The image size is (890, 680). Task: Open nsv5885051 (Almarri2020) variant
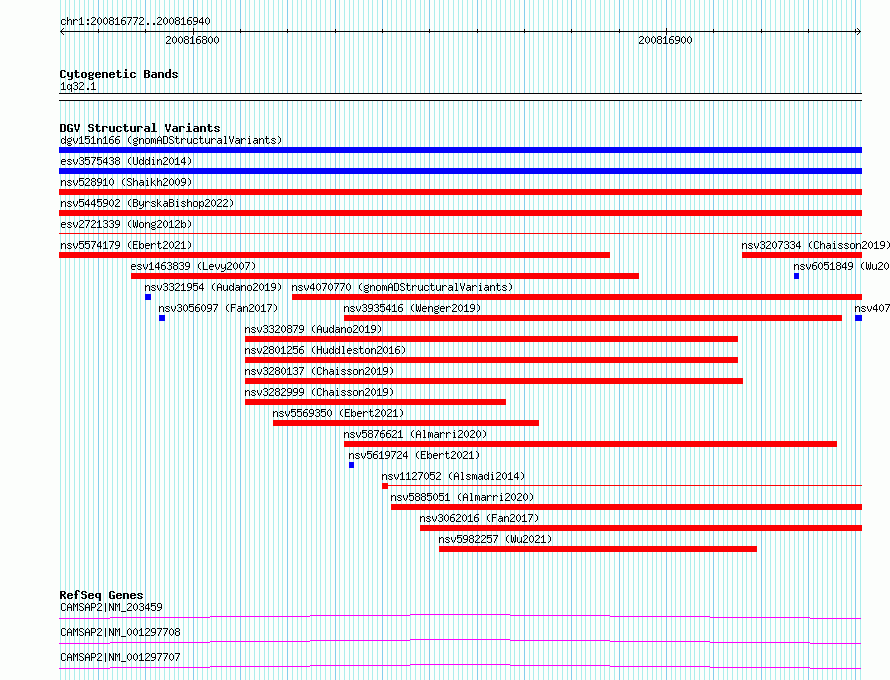(x=462, y=497)
